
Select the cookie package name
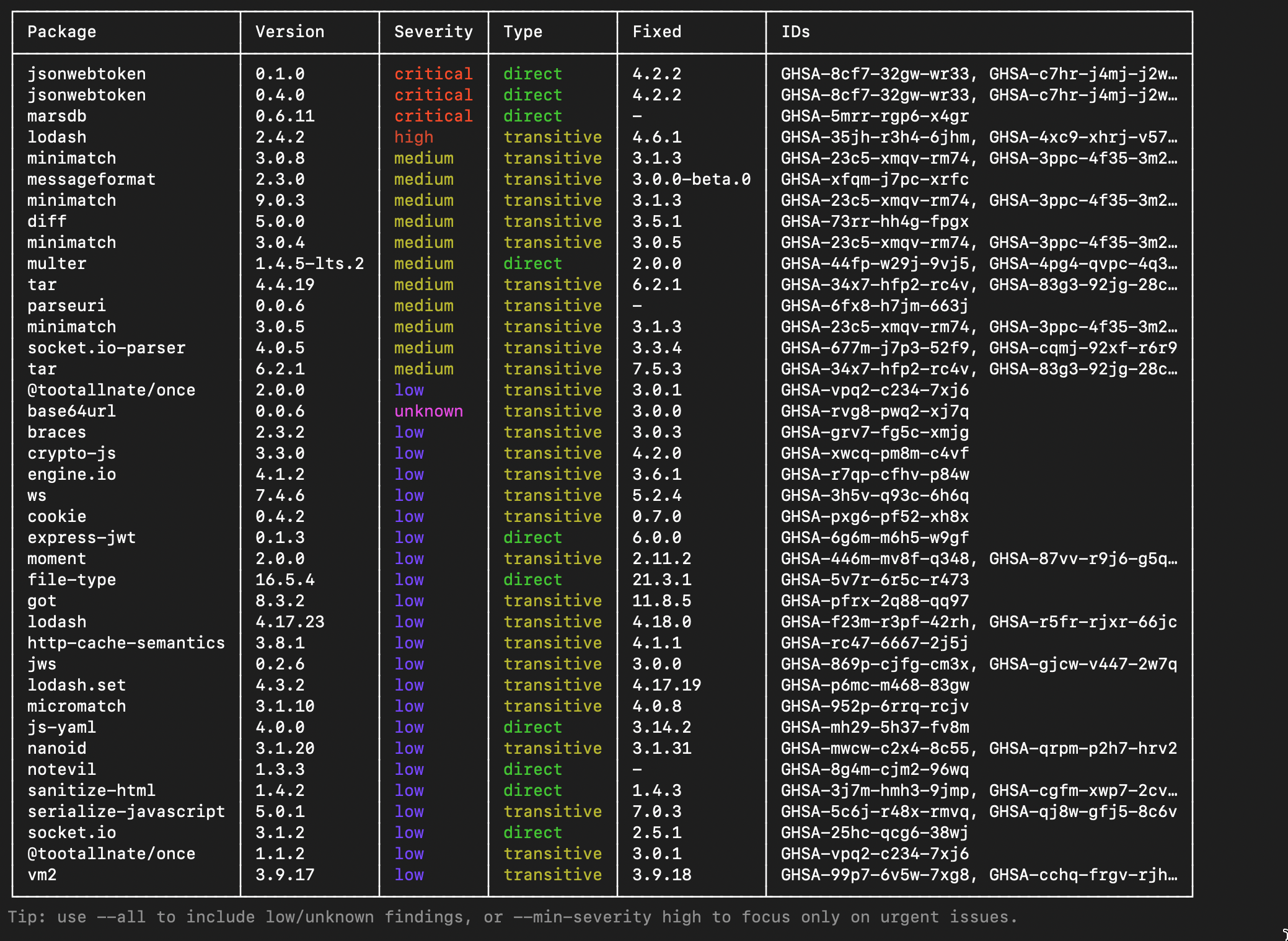(57, 516)
